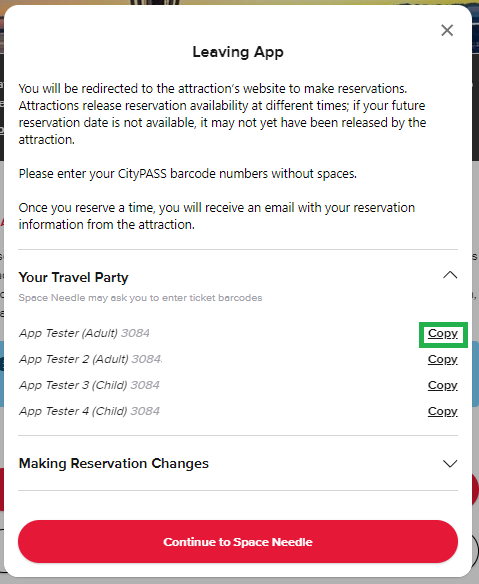The image size is (479, 584).
Task: Collapse Your Travel Party chevron
Action: (x=450, y=275)
